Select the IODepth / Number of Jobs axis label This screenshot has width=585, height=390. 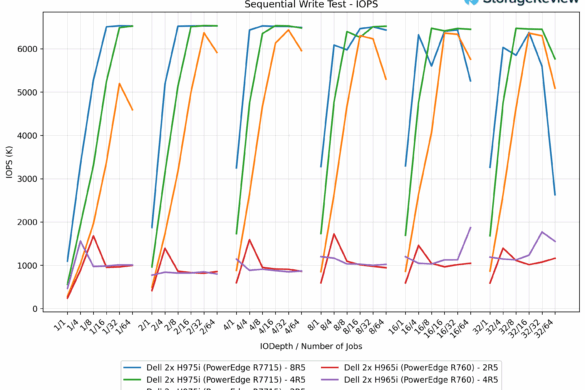311,346
